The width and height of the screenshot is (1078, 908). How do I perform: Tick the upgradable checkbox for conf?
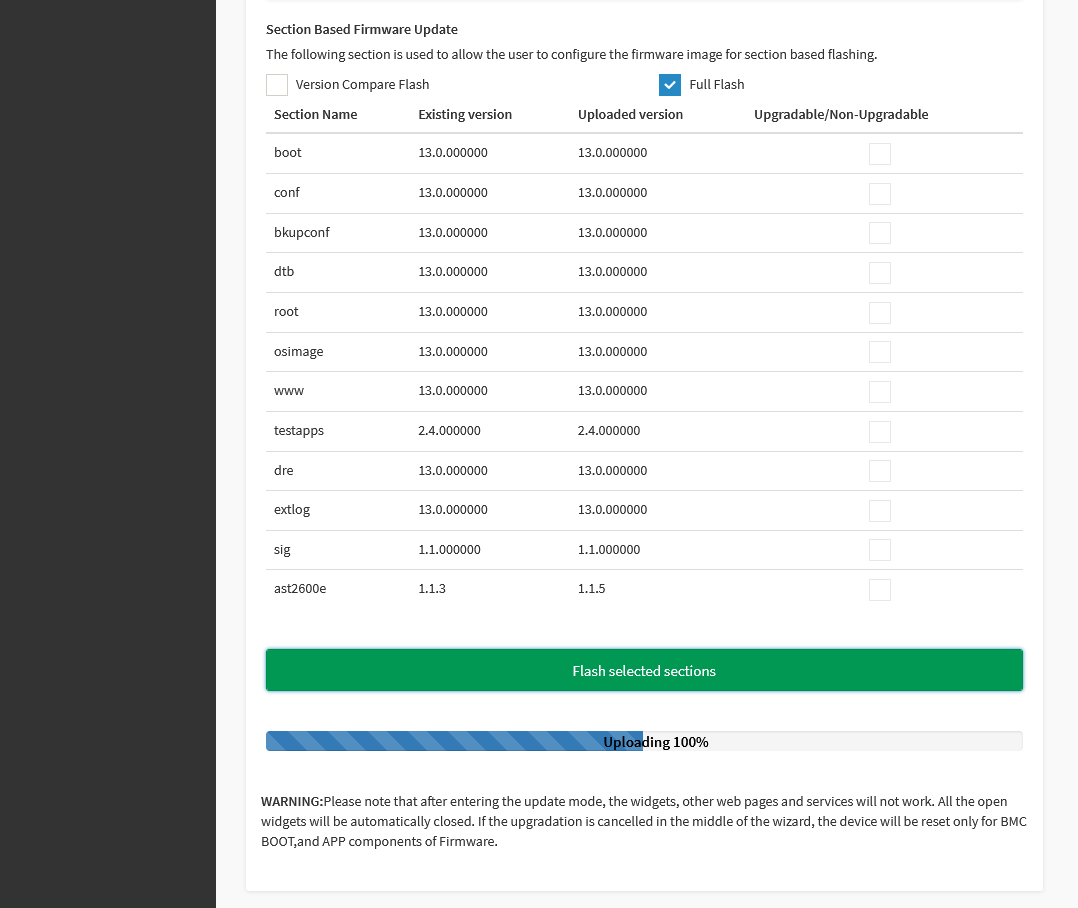tap(879, 194)
